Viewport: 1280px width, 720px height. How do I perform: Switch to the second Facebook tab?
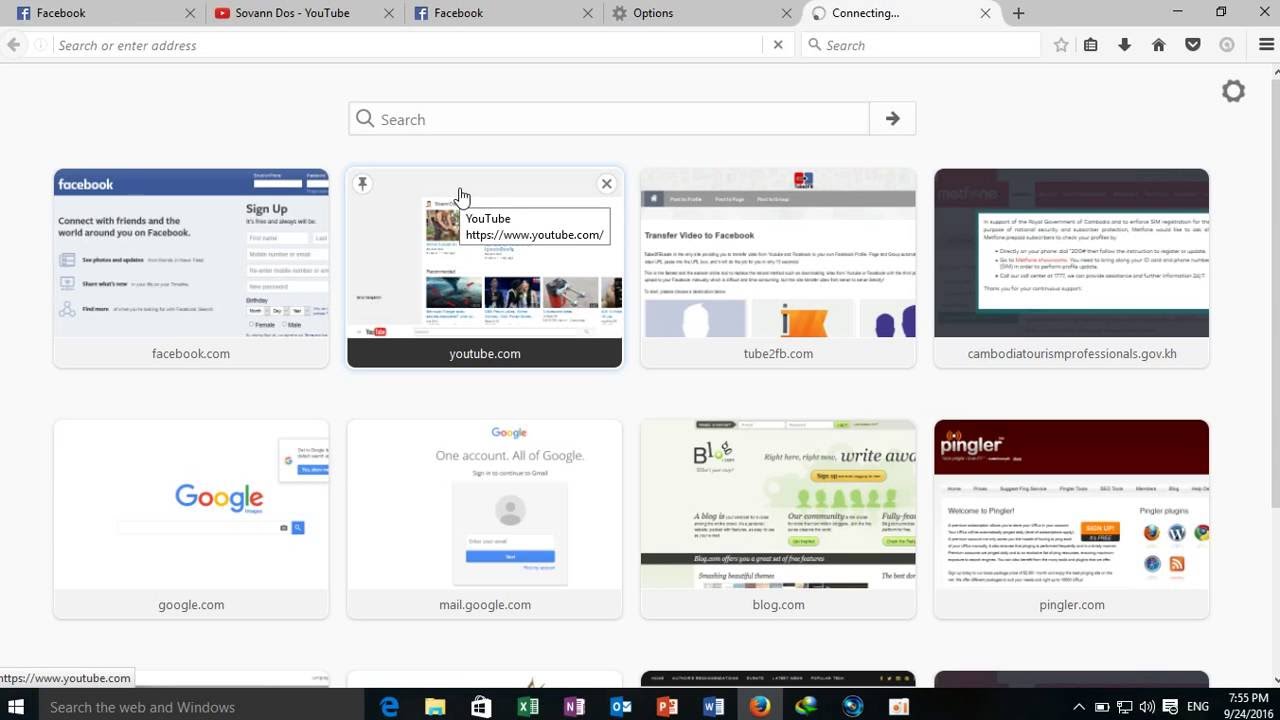(x=503, y=13)
